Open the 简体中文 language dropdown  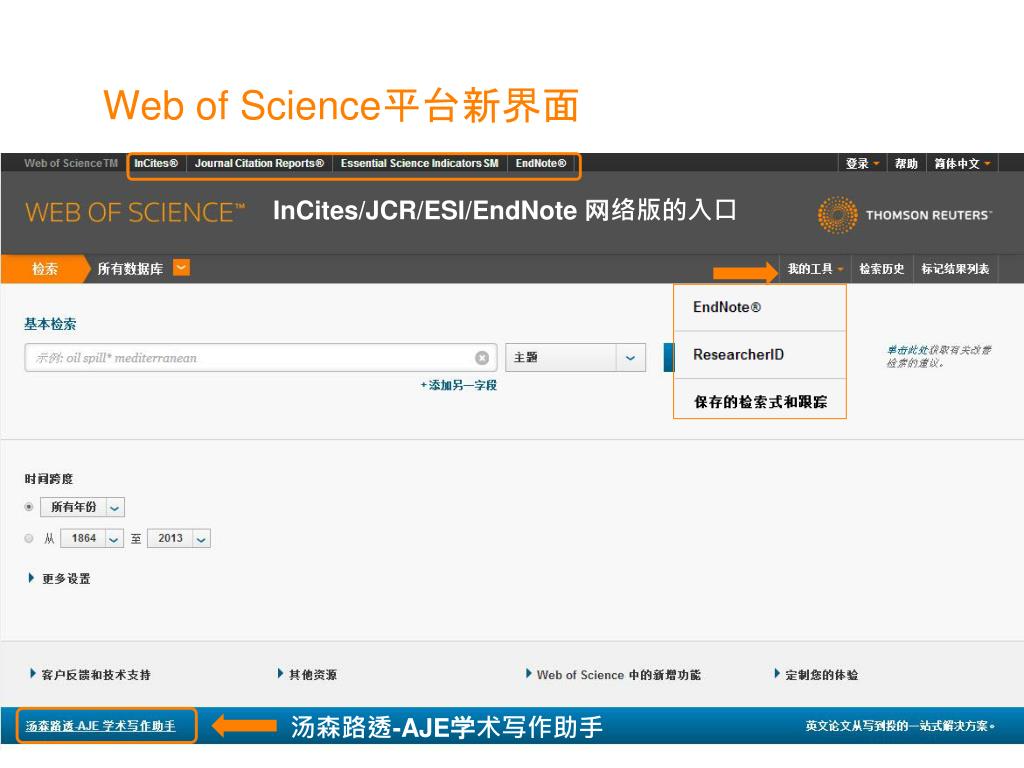[x=962, y=163]
